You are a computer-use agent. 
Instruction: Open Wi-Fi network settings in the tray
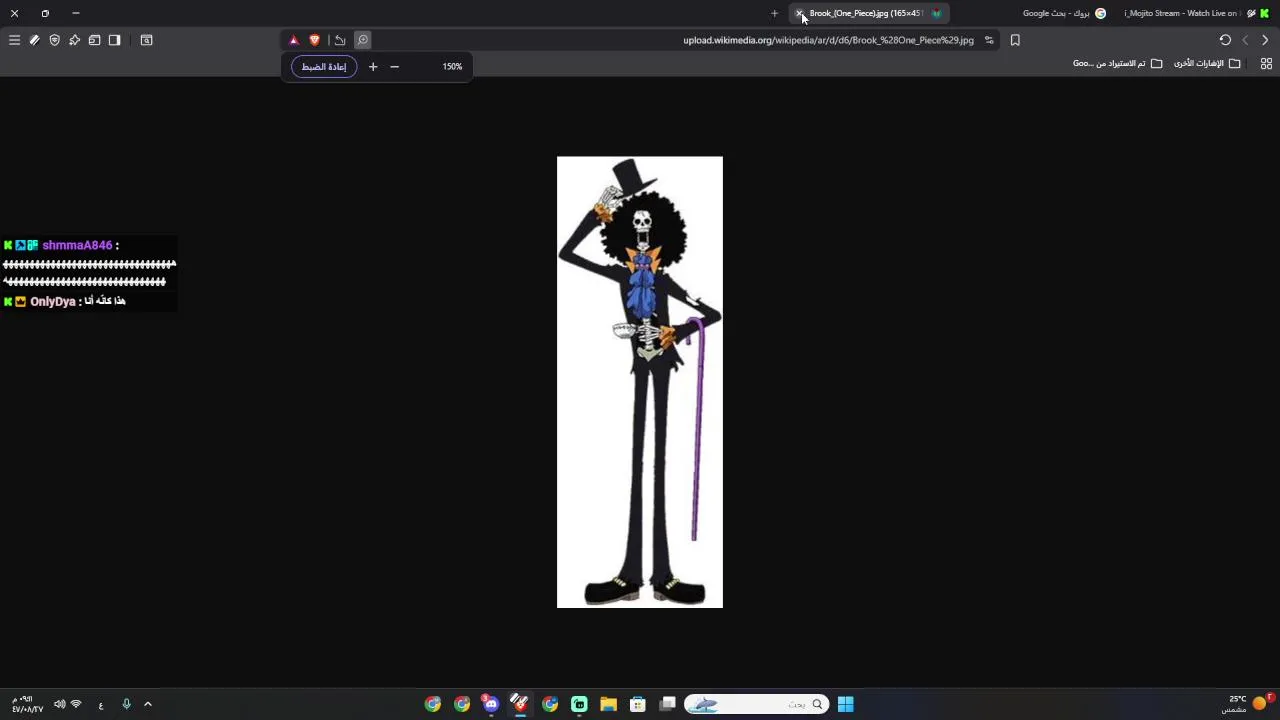tap(76, 704)
